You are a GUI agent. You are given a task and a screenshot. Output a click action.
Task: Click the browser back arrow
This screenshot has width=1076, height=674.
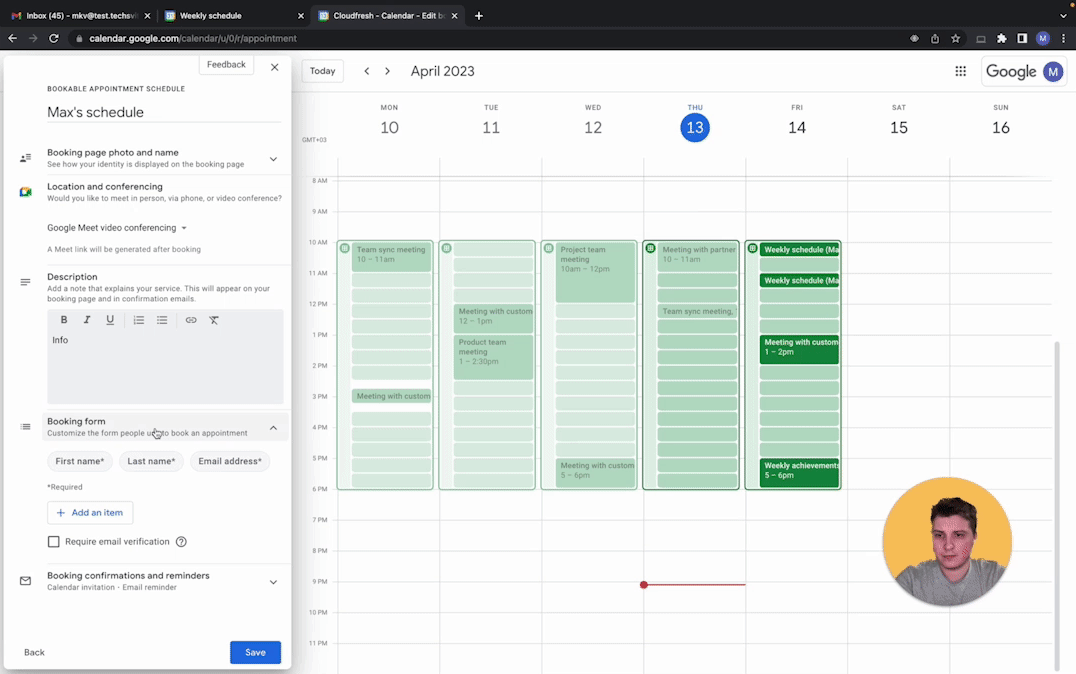tap(12, 38)
